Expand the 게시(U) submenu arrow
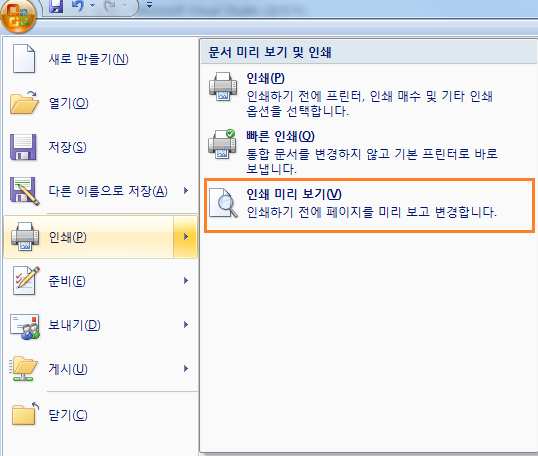538x456 pixels. click(x=186, y=368)
